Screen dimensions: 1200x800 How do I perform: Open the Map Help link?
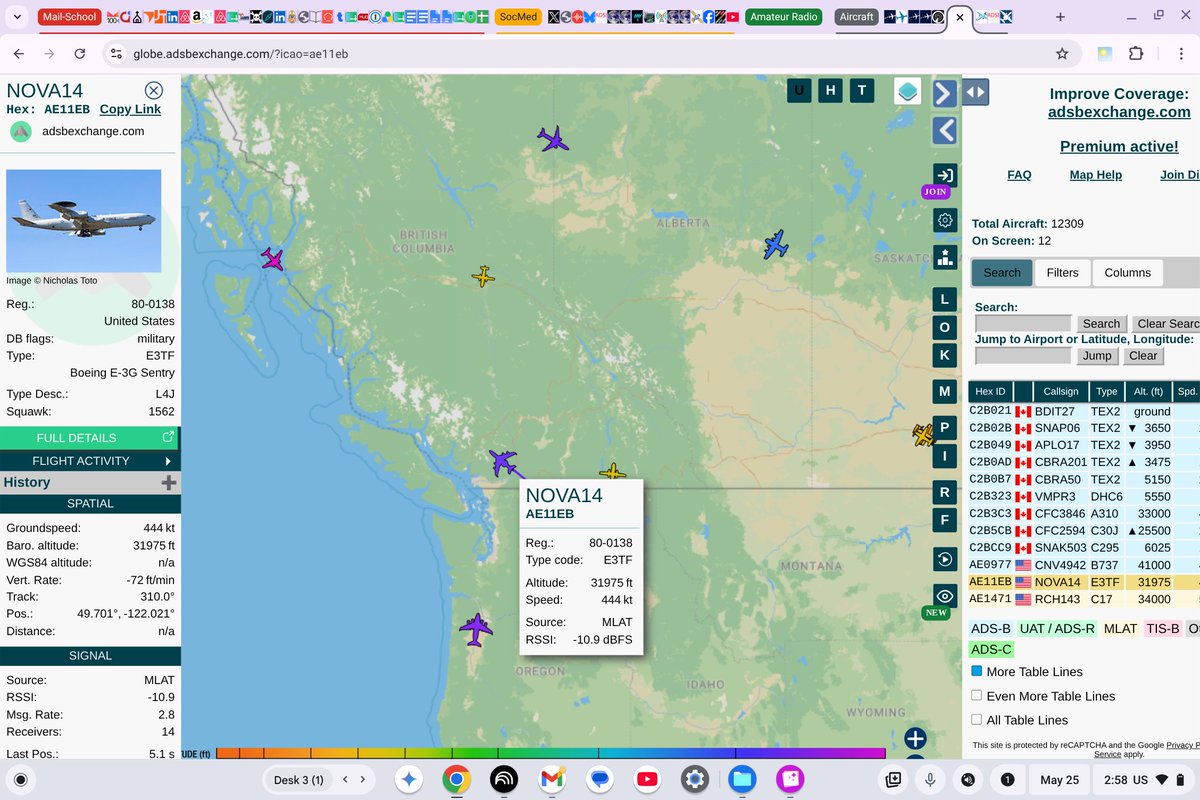[x=1096, y=175]
